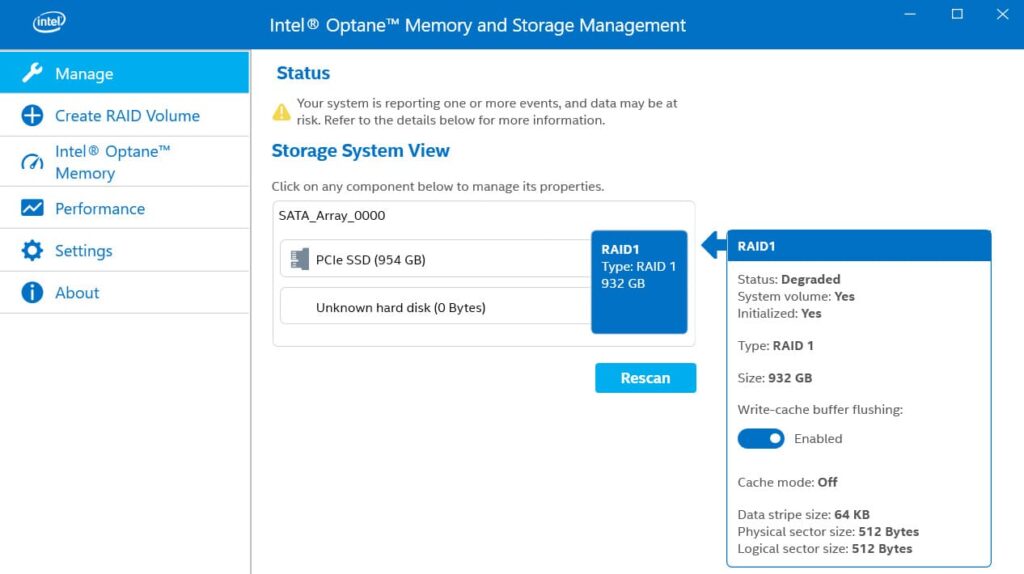Select the blue RAID1 volume block

point(639,282)
